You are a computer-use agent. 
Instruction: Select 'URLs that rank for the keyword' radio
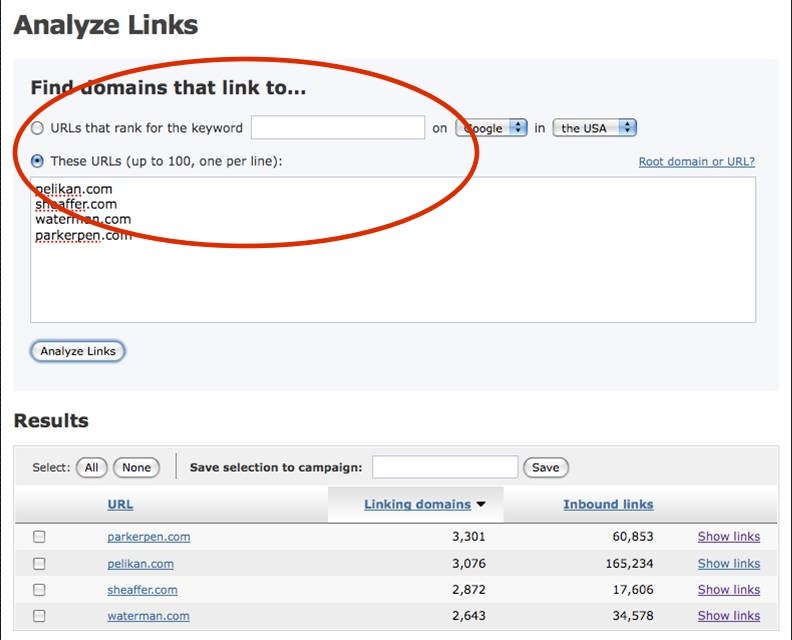[x=37, y=128]
